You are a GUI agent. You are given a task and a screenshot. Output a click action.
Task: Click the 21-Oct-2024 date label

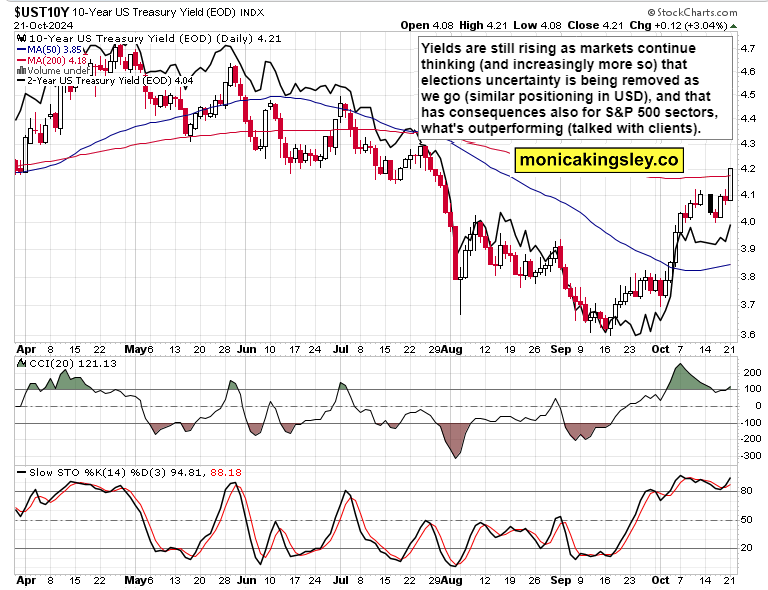[40, 23]
